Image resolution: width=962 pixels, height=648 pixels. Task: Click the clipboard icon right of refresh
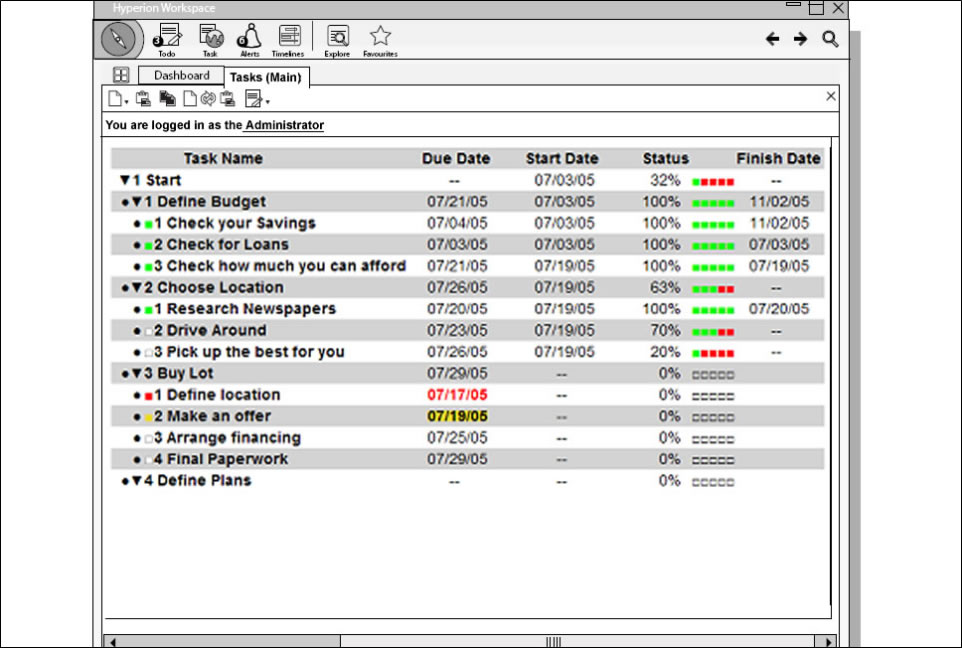pos(228,98)
